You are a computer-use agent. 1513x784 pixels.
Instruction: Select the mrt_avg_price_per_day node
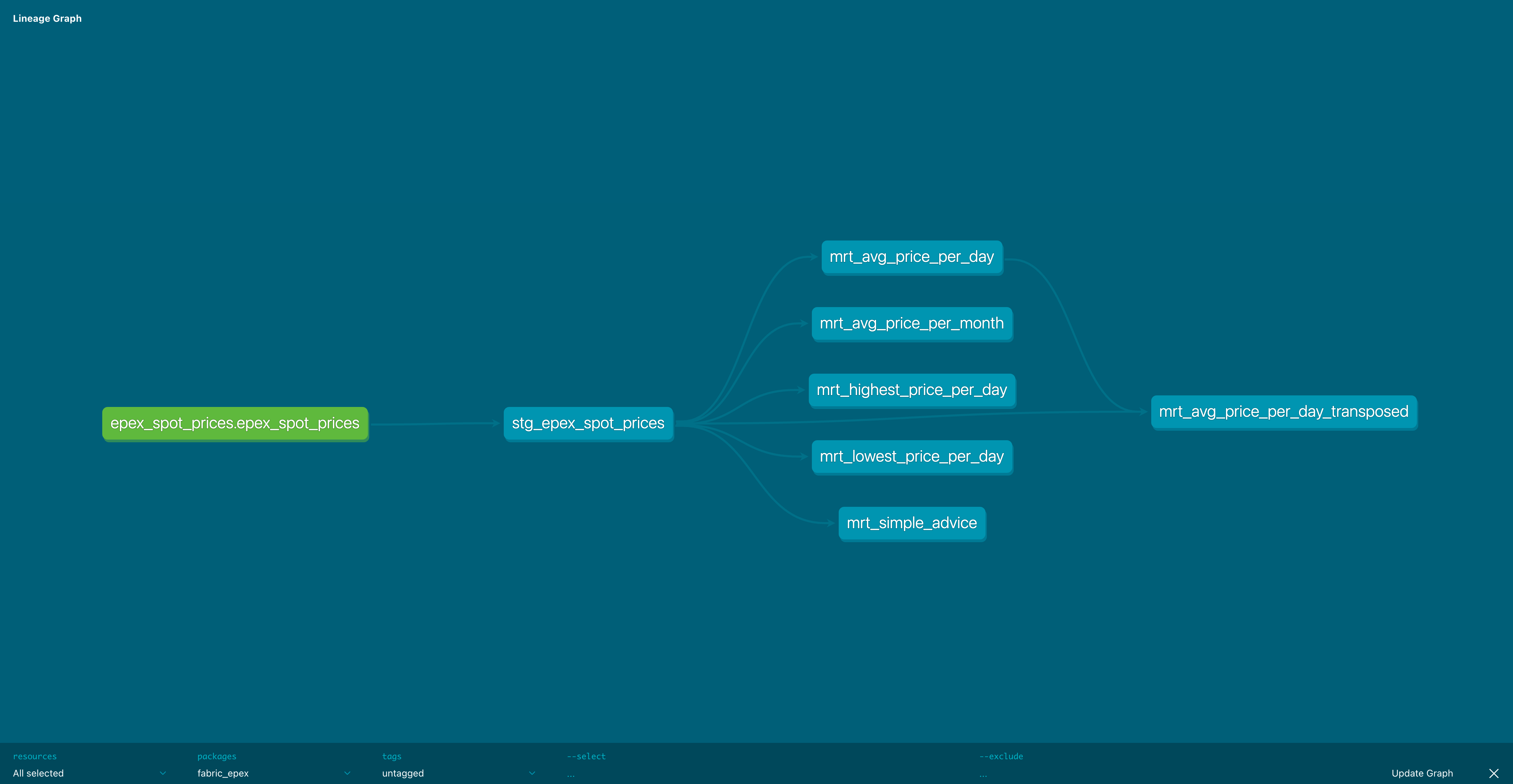(x=911, y=257)
